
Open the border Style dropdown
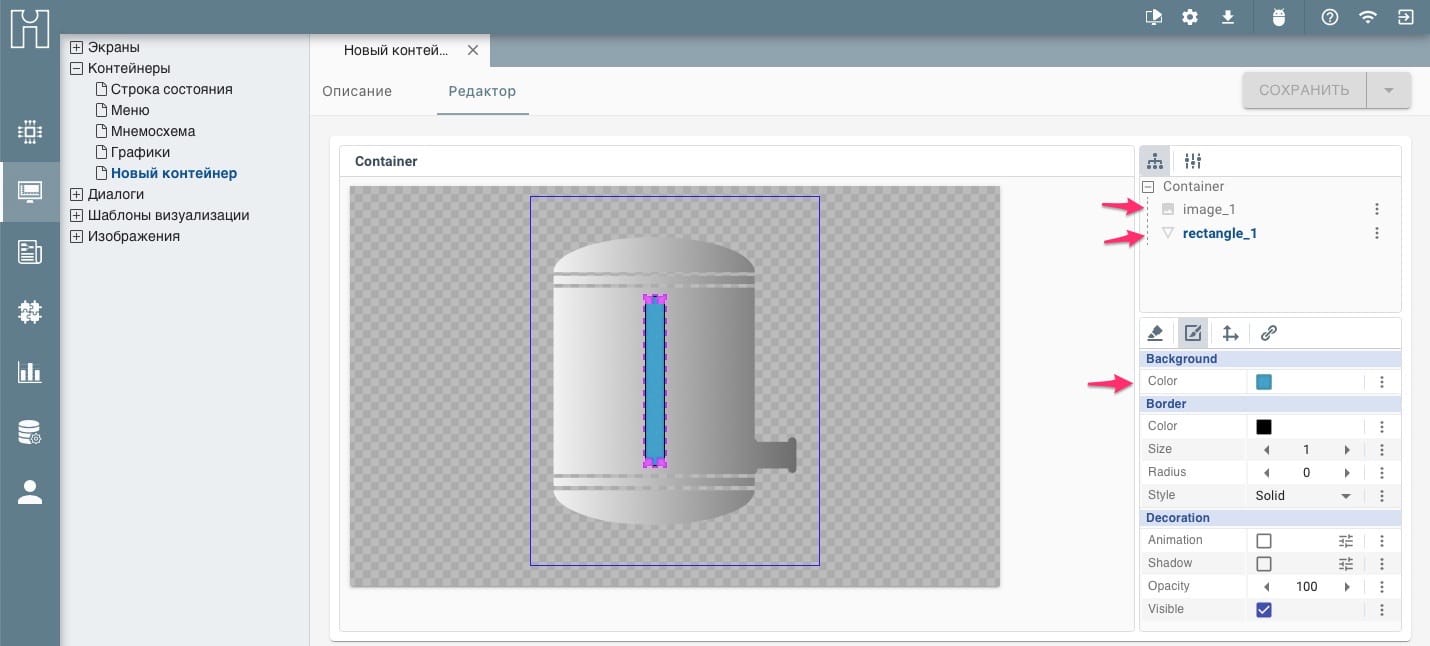(1303, 496)
